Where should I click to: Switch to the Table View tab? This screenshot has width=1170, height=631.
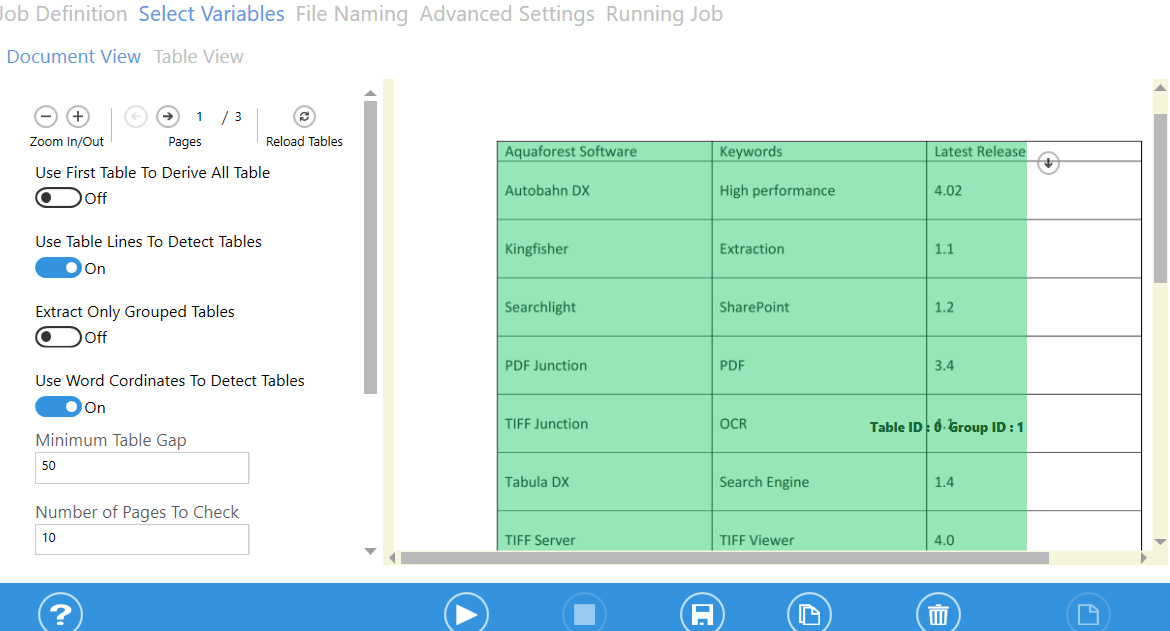pos(198,56)
